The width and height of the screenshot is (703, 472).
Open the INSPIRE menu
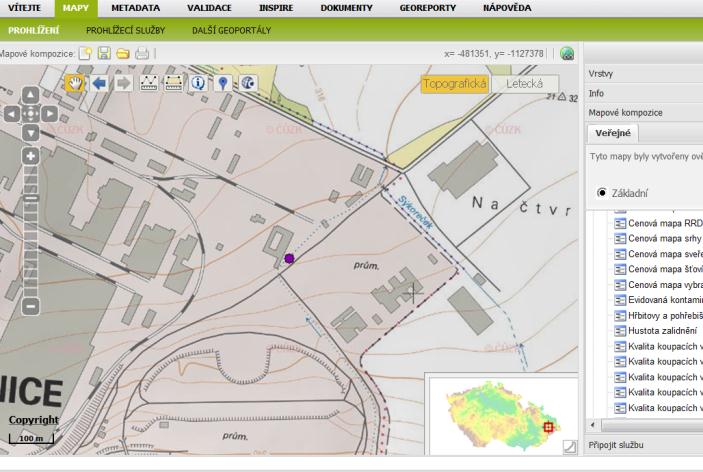pyautogui.click(x=276, y=8)
